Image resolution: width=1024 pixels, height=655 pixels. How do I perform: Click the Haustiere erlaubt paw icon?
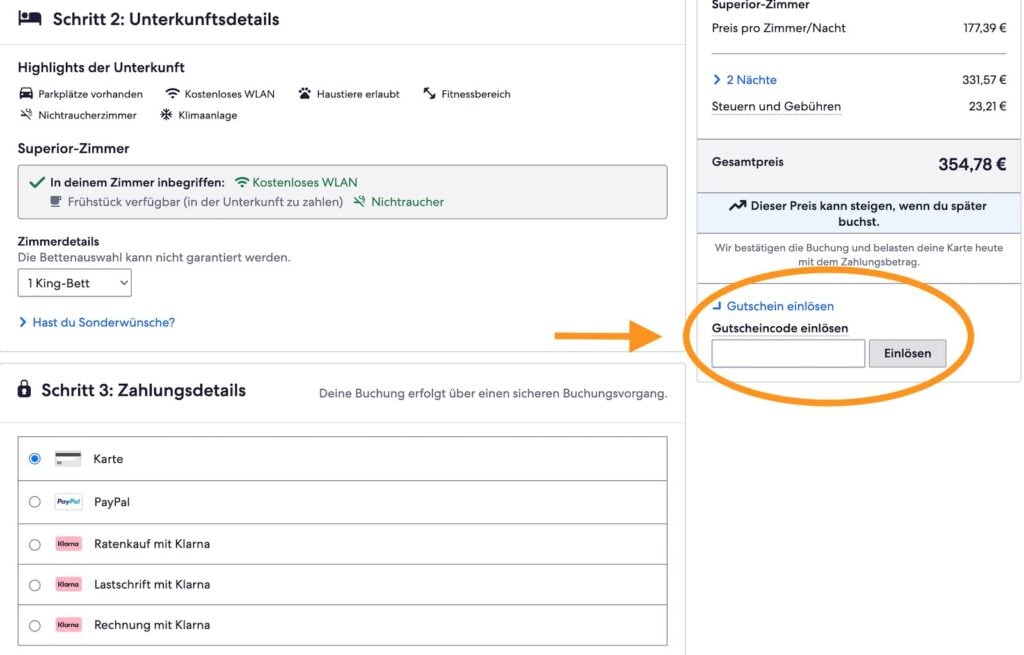(303, 93)
